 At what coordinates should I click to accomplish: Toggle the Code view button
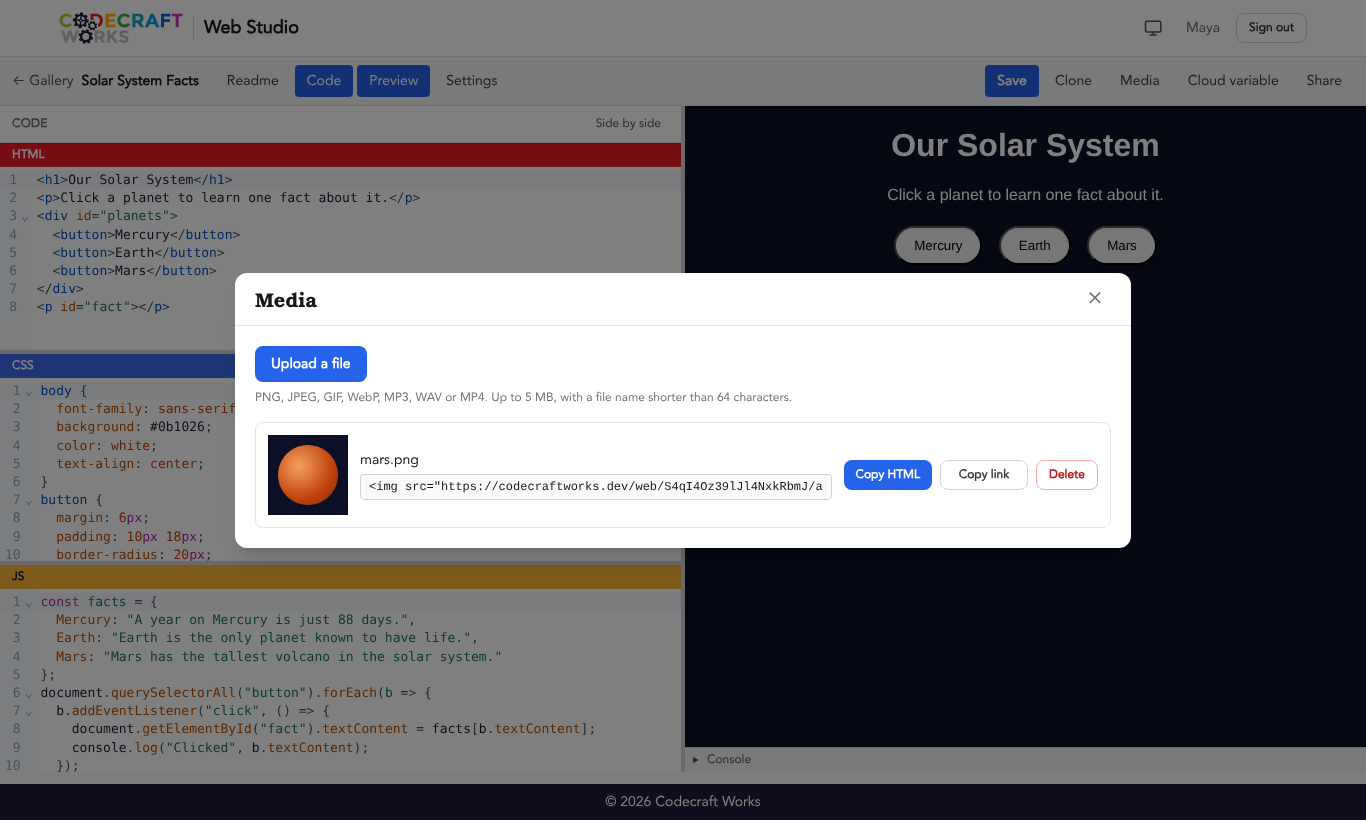[x=324, y=80]
